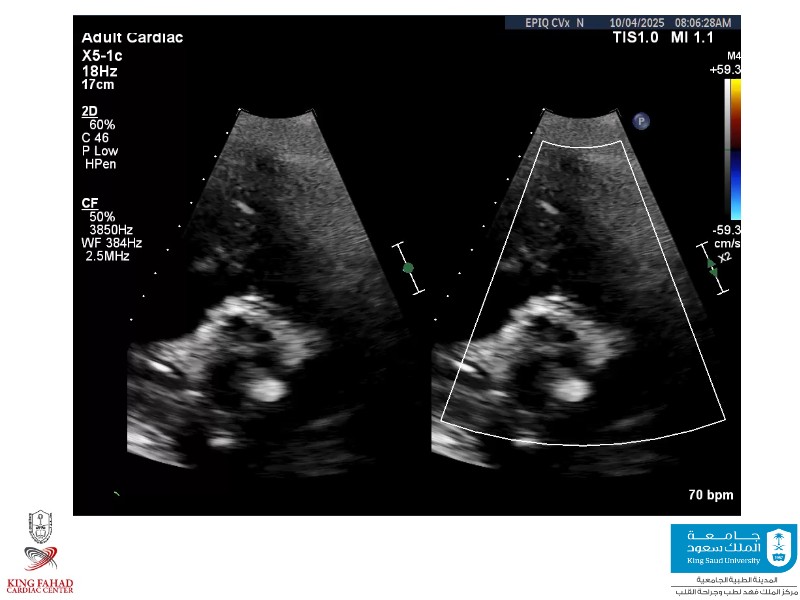Click the 17cm depth value
The width and height of the screenshot is (800, 600).
(98, 84)
